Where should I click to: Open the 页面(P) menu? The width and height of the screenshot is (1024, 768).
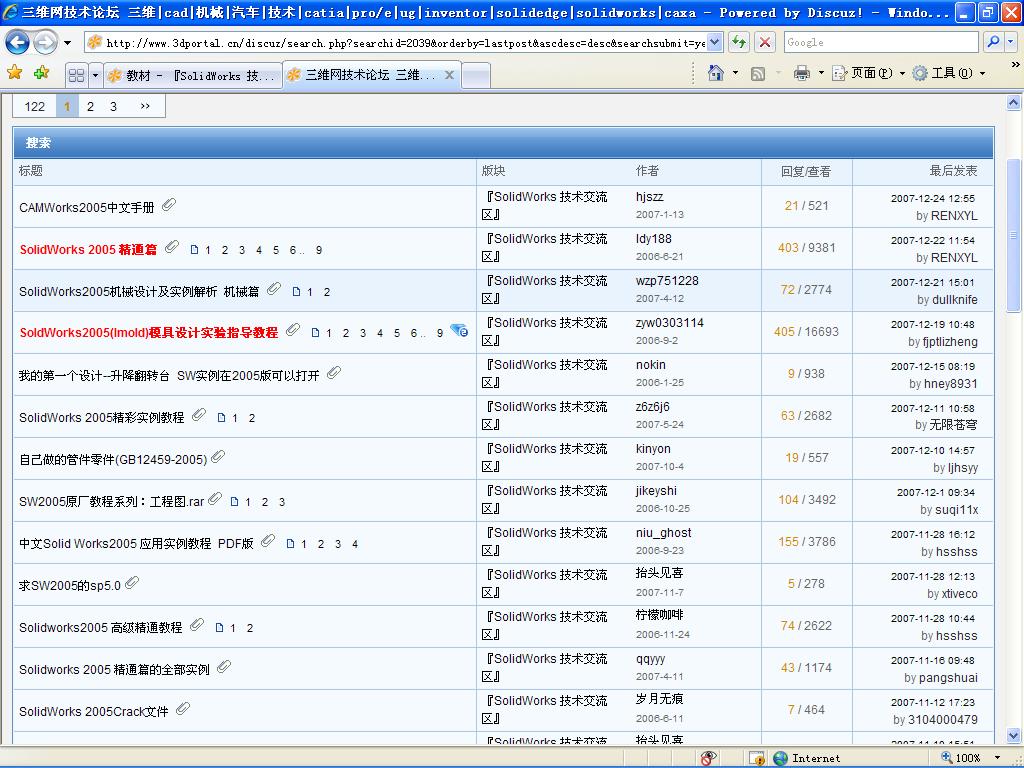click(x=869, y=73)
